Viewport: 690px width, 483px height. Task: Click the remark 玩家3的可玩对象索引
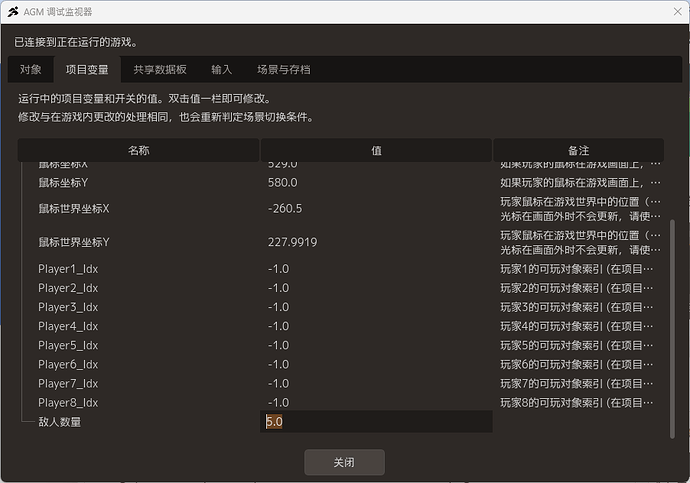coord(577,307)
